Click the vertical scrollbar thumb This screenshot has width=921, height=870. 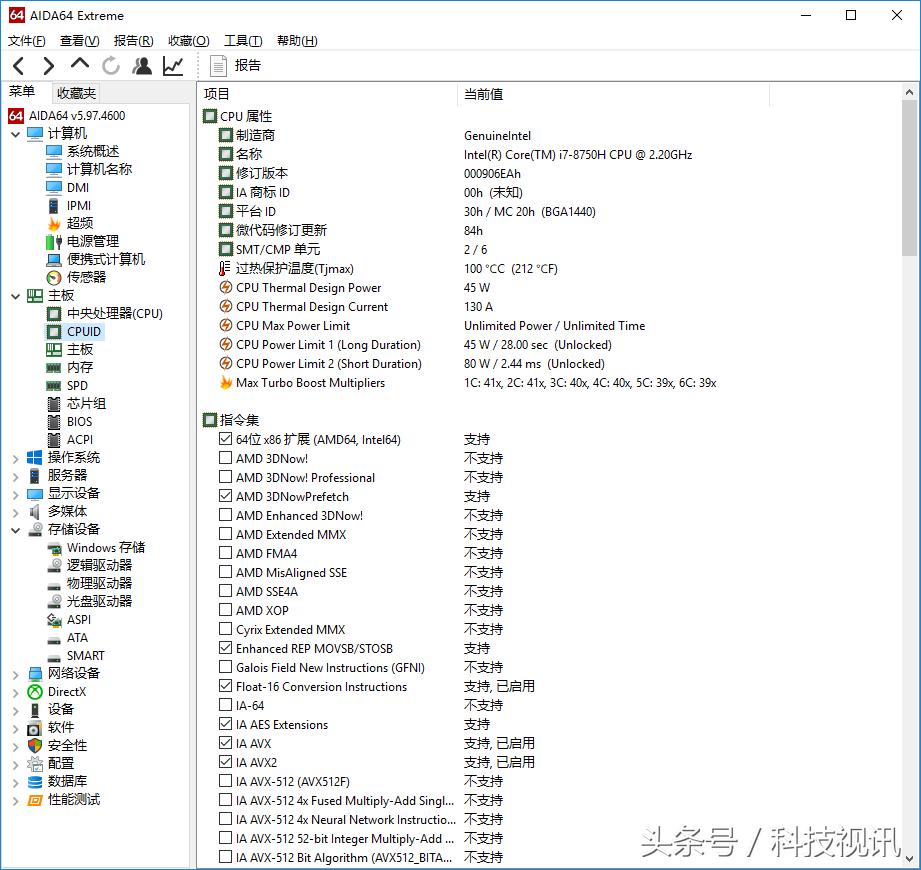point(909,178)
